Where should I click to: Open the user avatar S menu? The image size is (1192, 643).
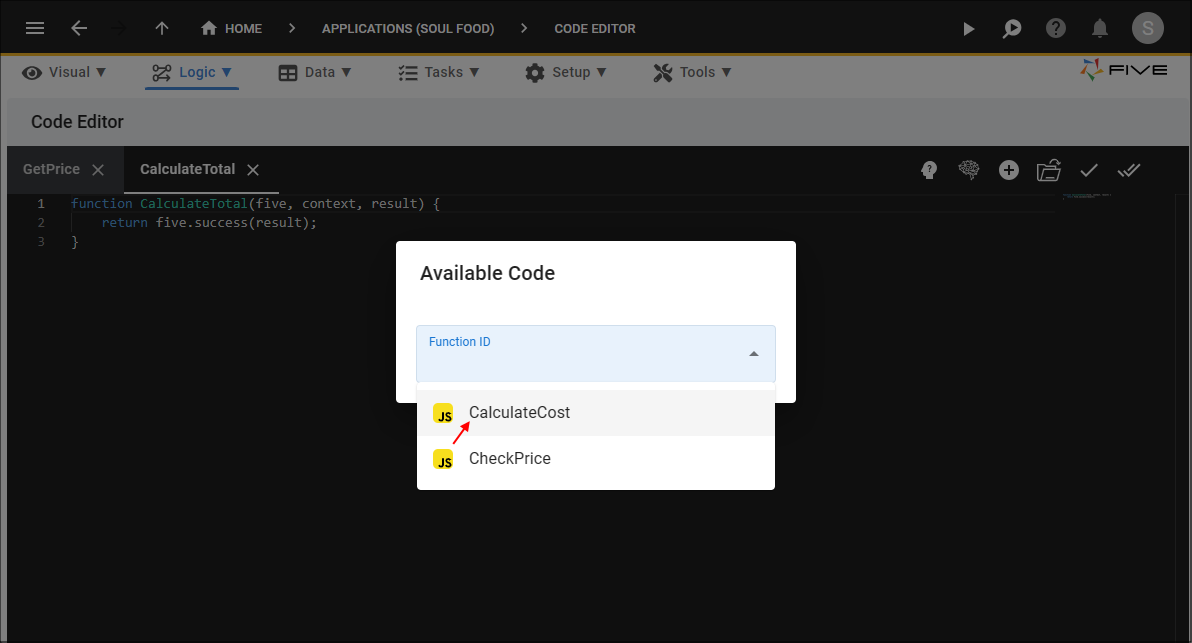[x=1147, y=29]
